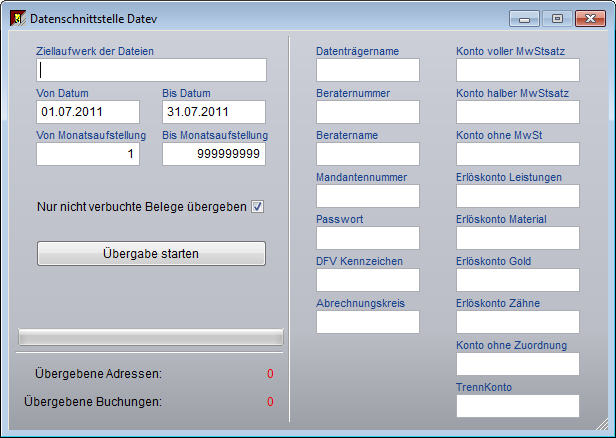Focus the TrennKonto input field
The width and height of the screenshot is (616, 438).
518,406
